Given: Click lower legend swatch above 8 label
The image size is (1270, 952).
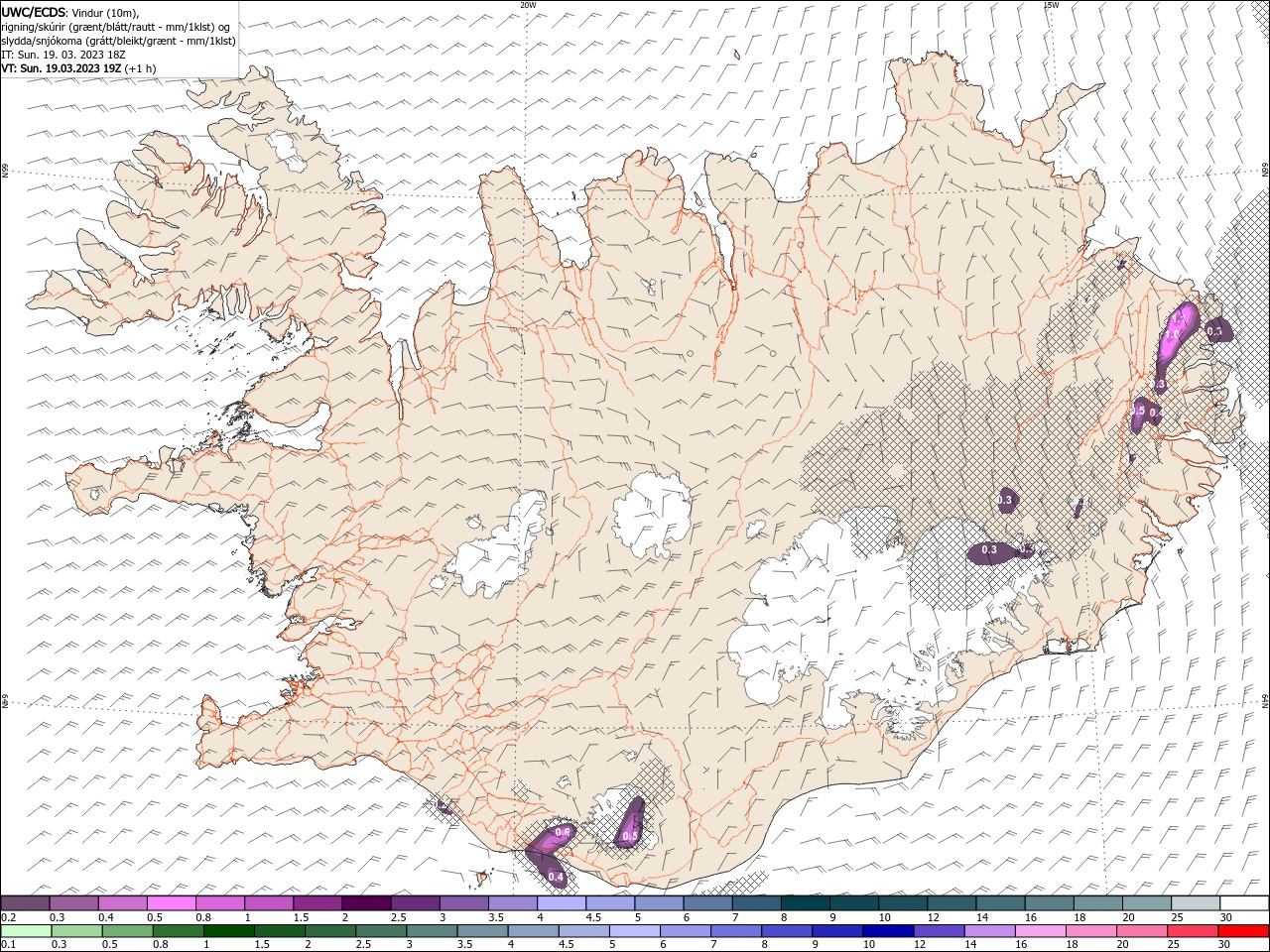Looking at the screenshot, I should (787, 931).
